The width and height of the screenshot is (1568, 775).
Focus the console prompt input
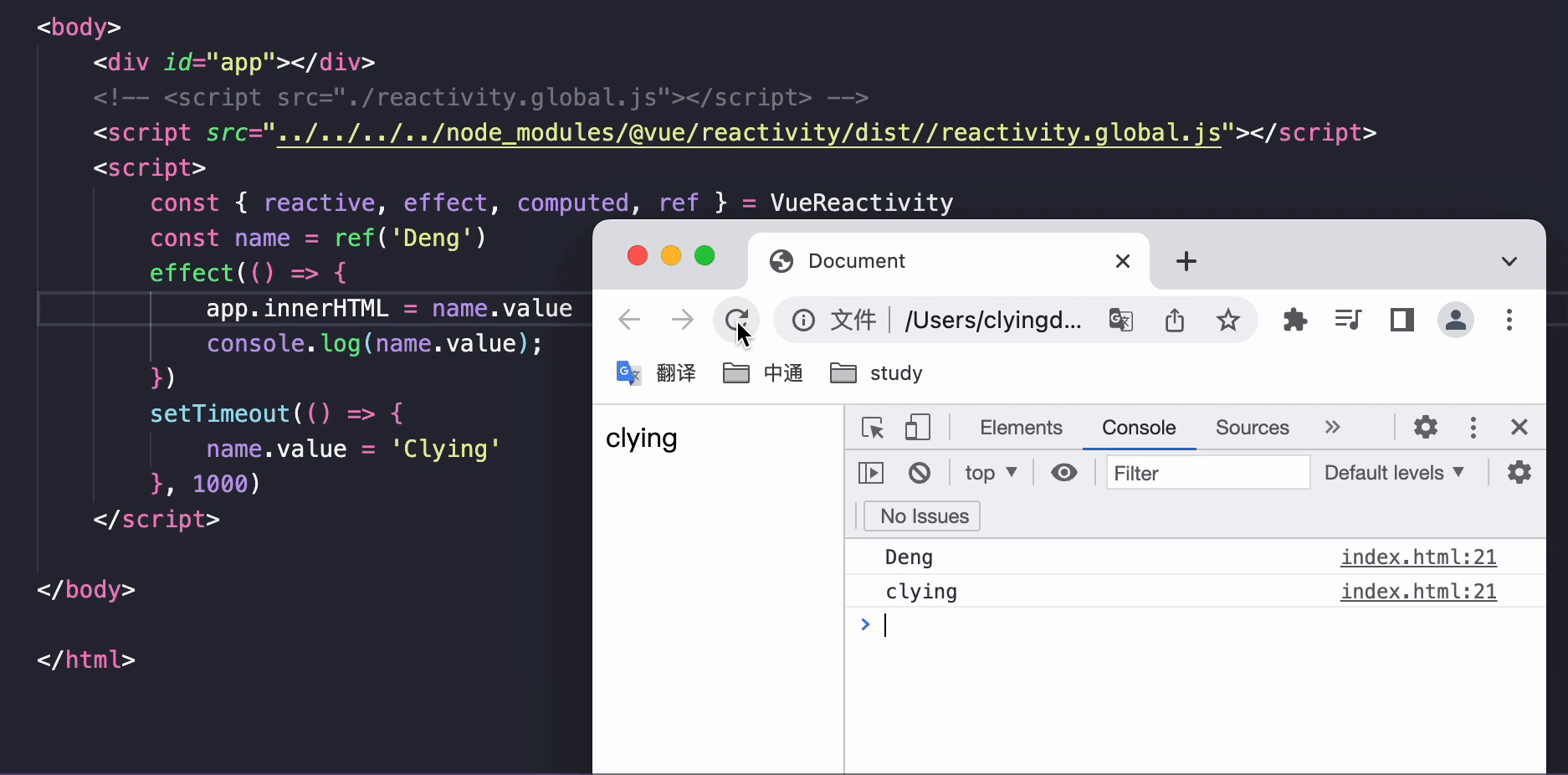[x=1205, y=625]
